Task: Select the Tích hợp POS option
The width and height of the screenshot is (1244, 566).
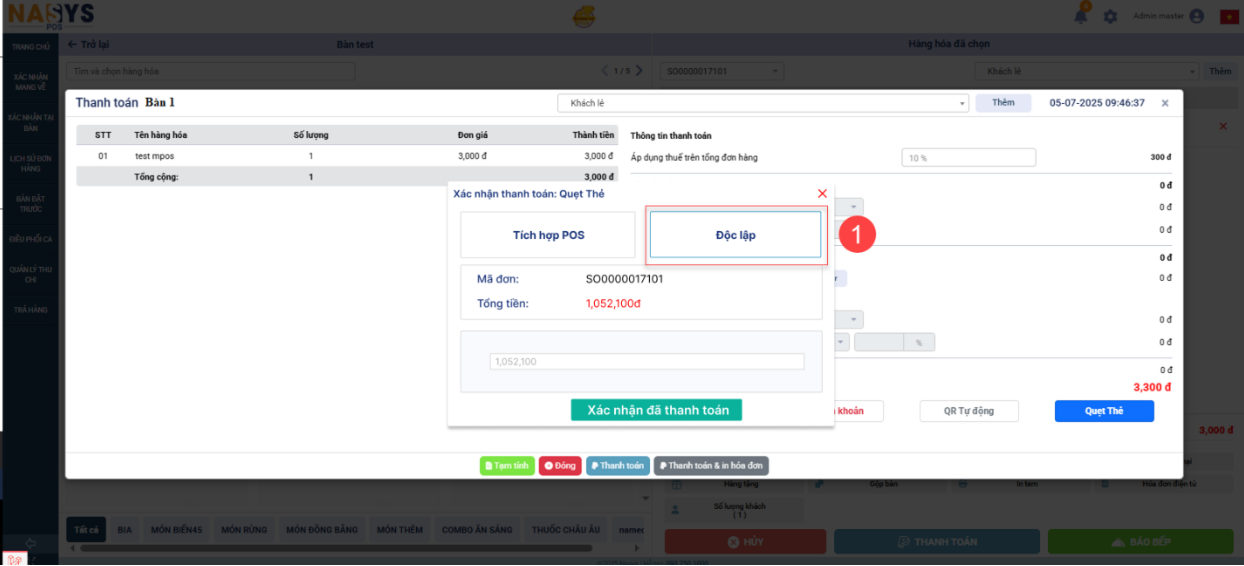Action: pyautogui.click(x=548, y=235)
